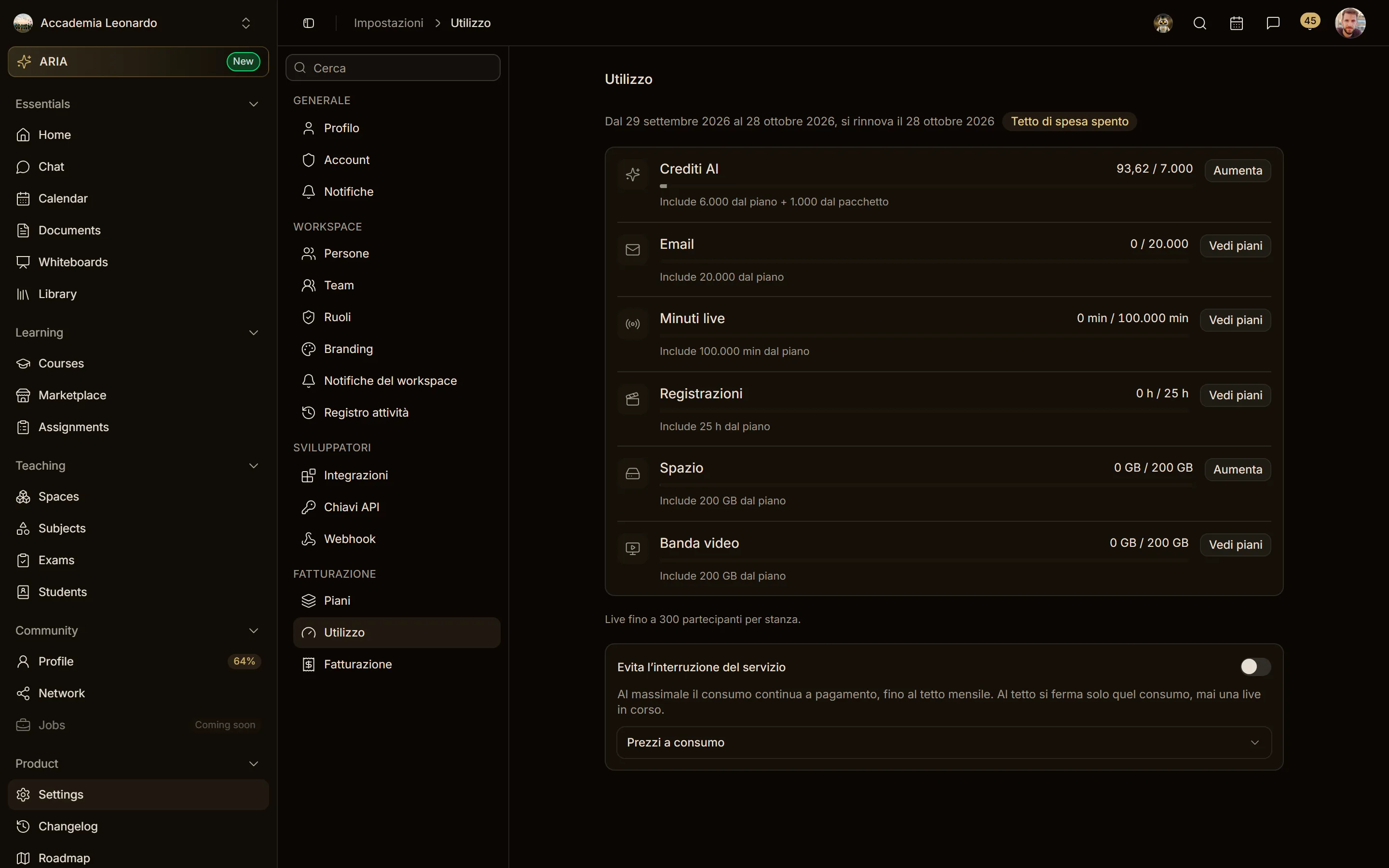
Task: Open the chat bubble icon in top bar
Action: [1273, 23]
